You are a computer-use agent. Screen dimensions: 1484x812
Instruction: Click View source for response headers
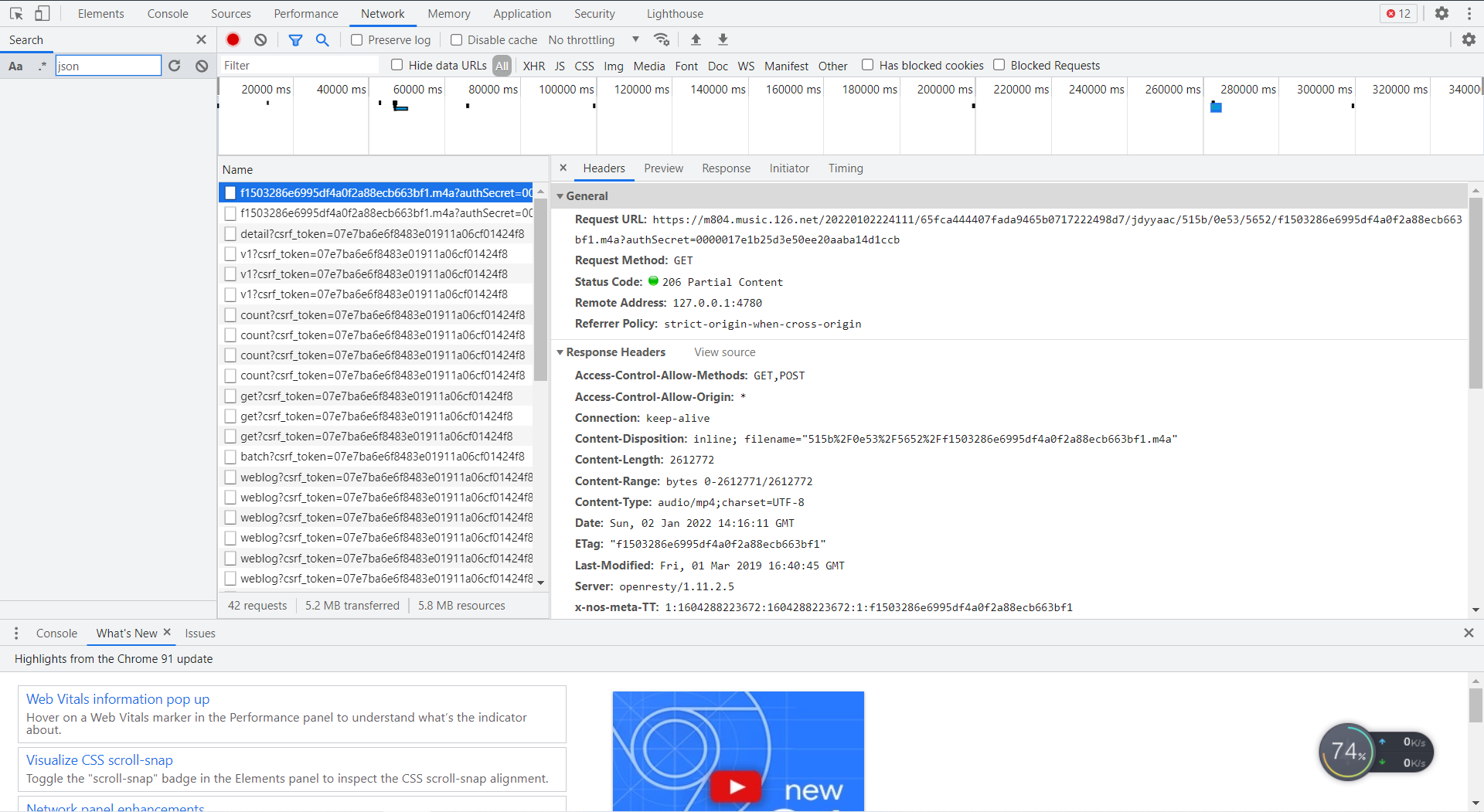pyautogui.click(x=724, y=352)
